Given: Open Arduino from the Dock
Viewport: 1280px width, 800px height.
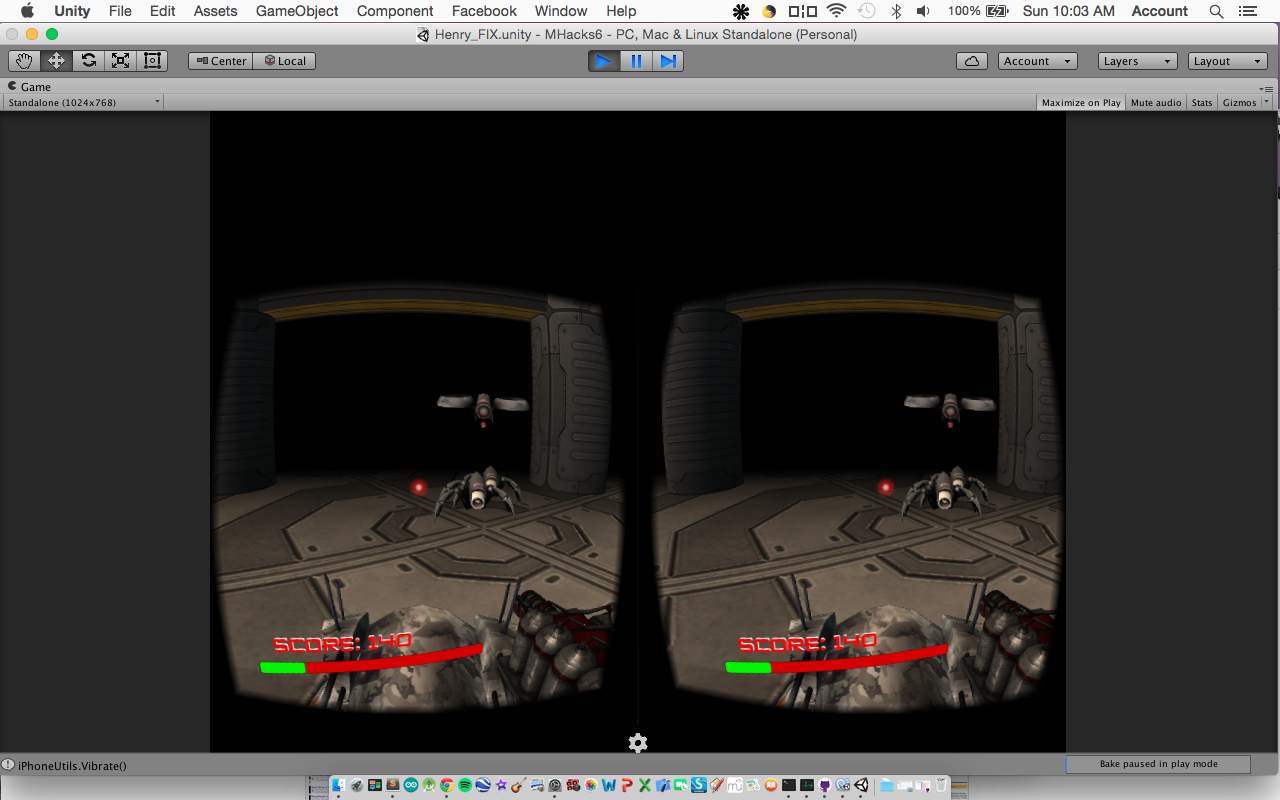Looking at the screenshot, I should tap(411, 785).
